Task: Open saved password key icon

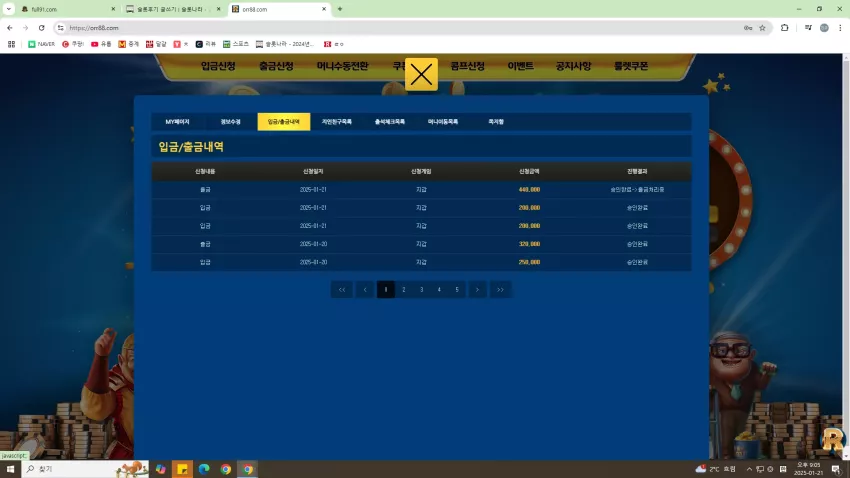Action: pyautogui.click(x=748, y=28)
